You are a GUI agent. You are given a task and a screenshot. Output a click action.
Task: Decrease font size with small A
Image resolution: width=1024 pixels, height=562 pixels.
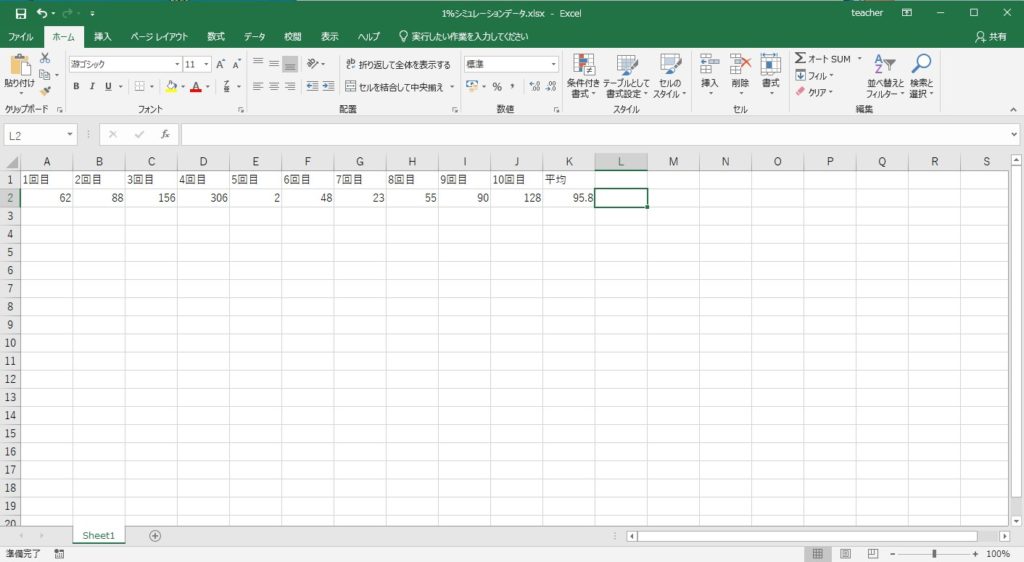(x=236, y=64)
